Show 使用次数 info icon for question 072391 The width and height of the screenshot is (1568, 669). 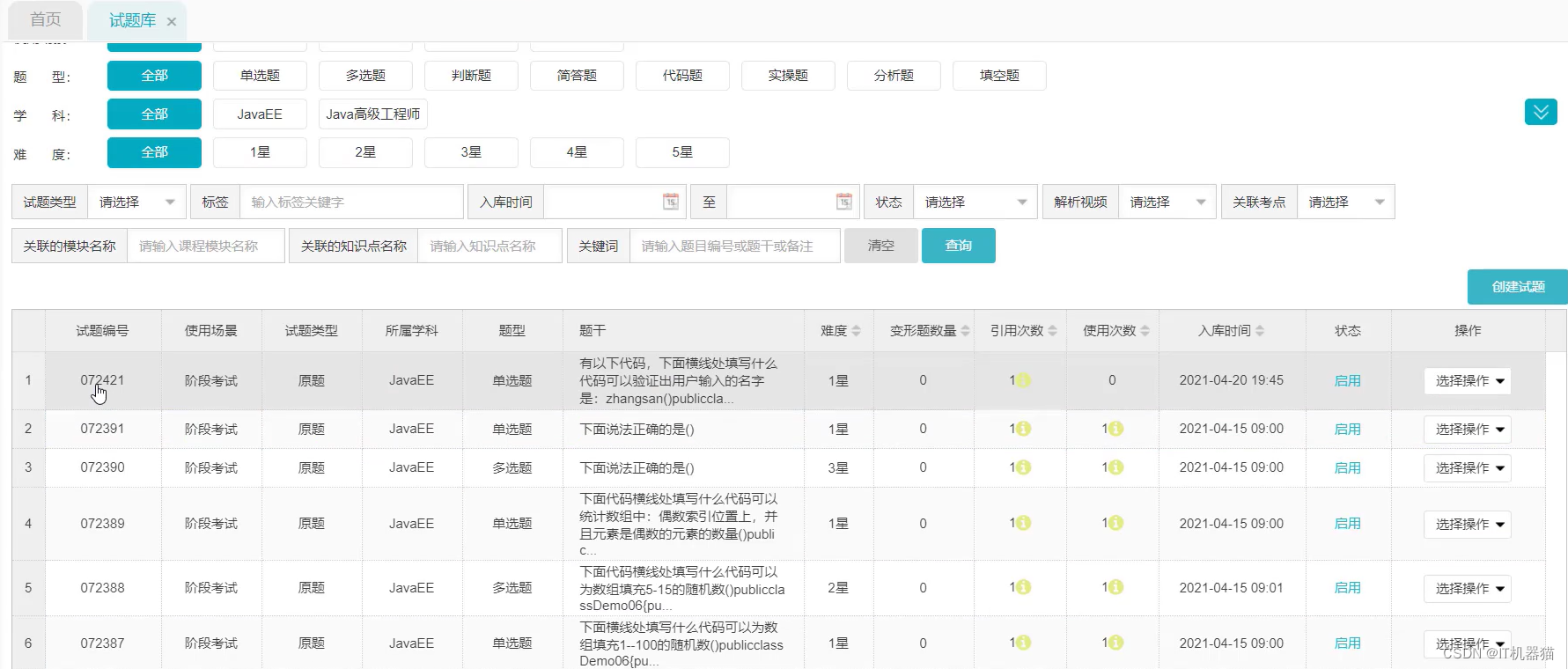click(x=1115, y=429)
